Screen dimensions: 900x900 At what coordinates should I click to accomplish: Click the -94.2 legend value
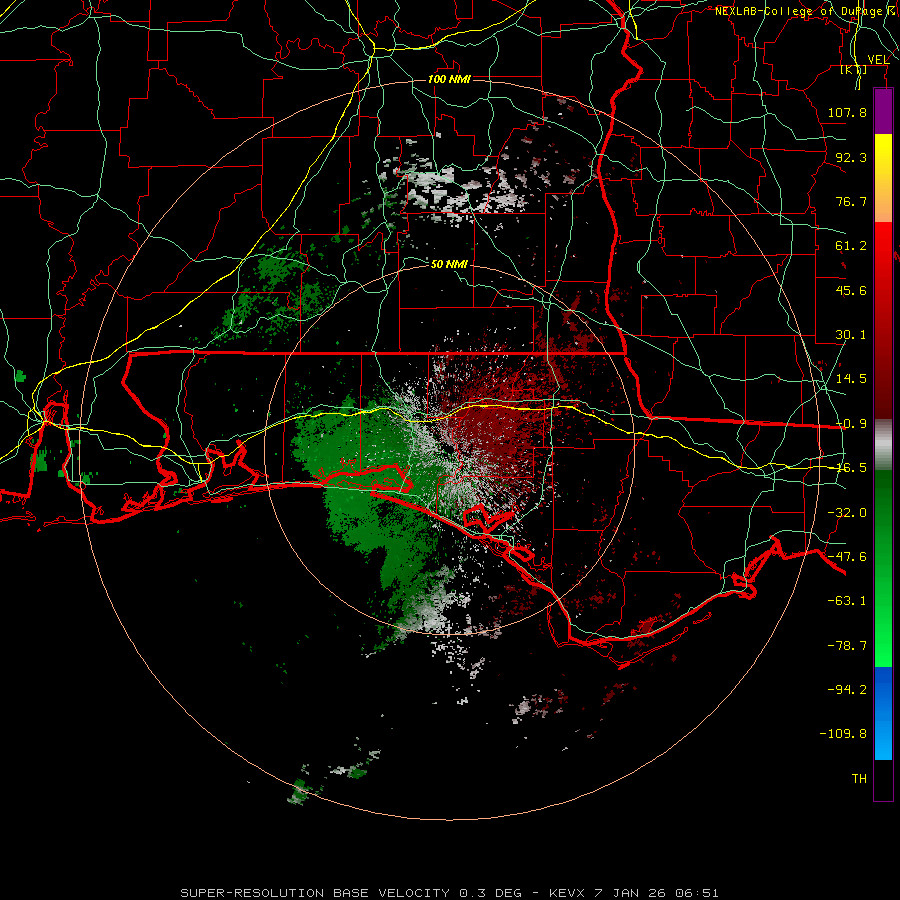pyautogui.click(x=847, y=690)
